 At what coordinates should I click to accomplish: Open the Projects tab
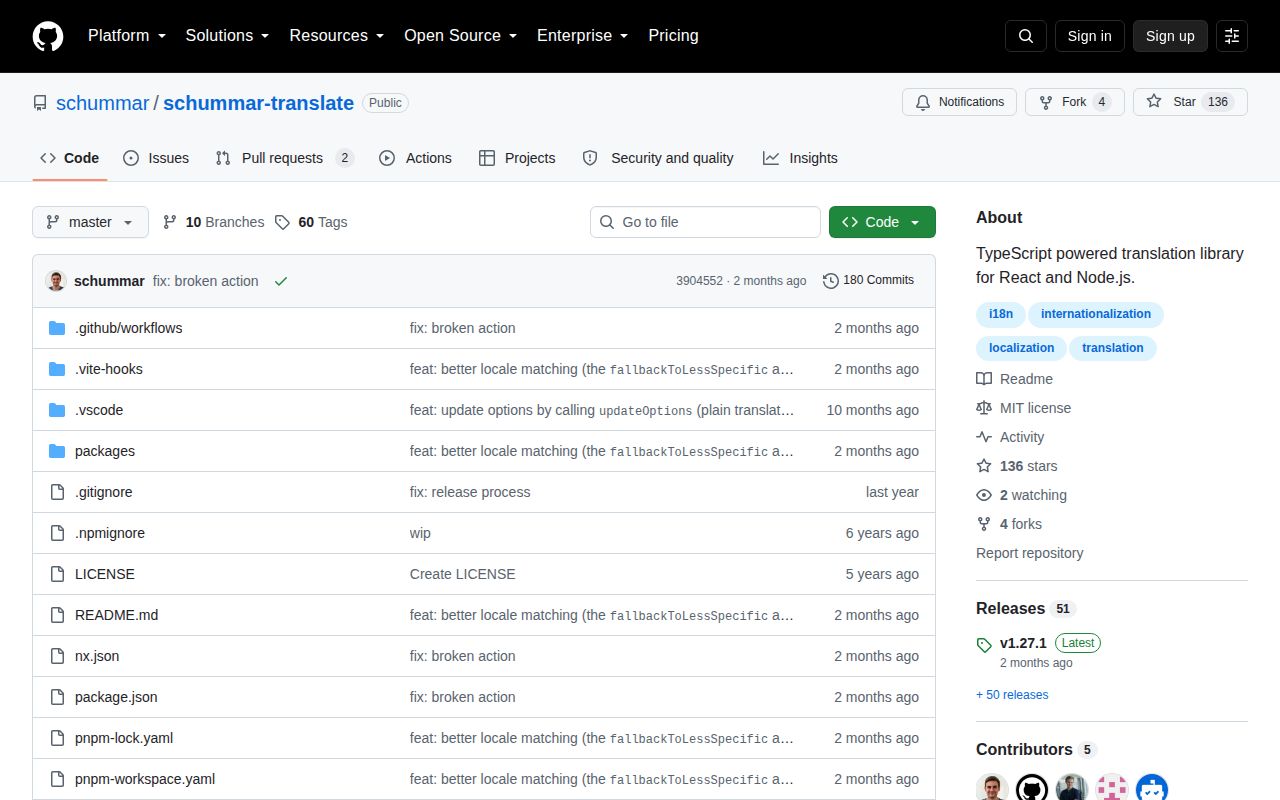(517, 158)
